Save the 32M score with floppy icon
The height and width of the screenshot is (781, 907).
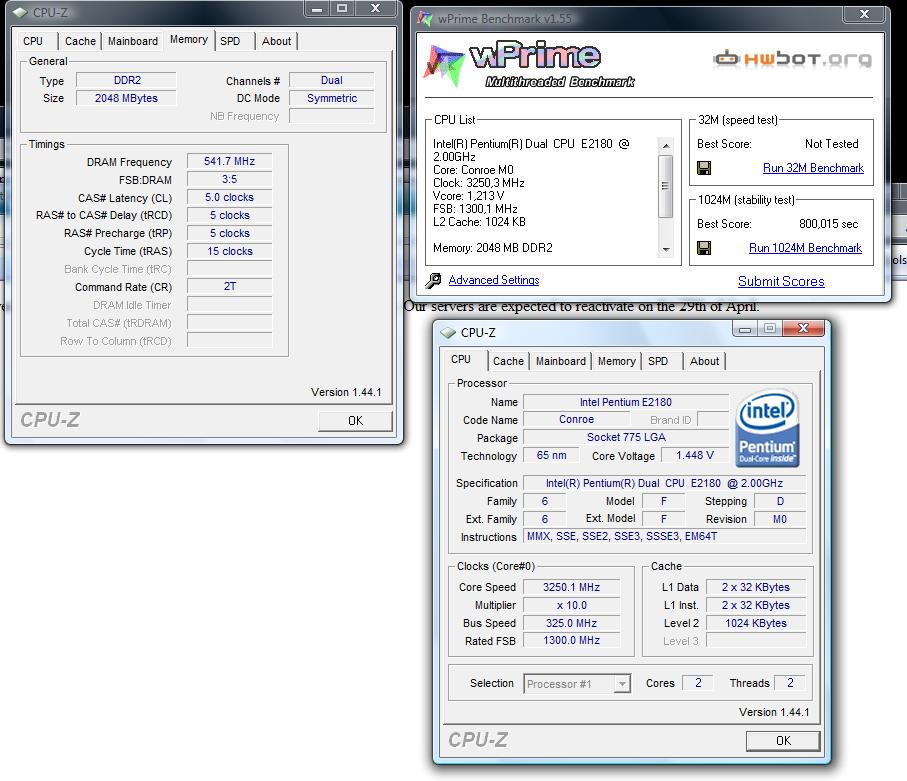704,168
